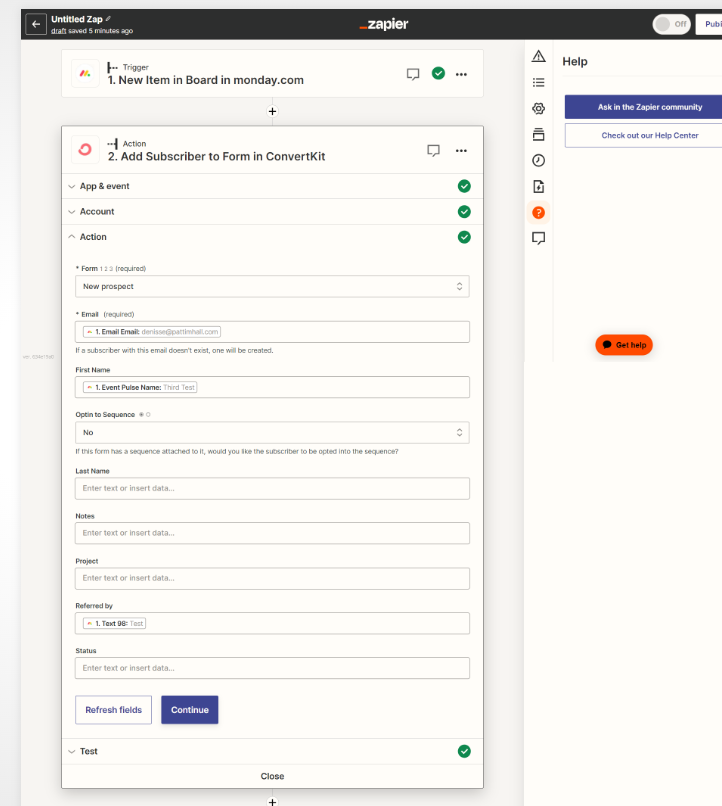This screenshot has height=806, width=722.
Task: Select the Text 98 data pill
Action: point(115,624)
